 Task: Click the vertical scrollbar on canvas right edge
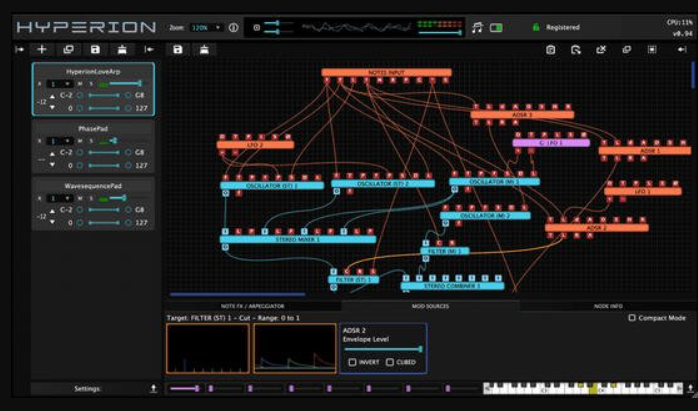pyautogui.click(x=693, y=75)
